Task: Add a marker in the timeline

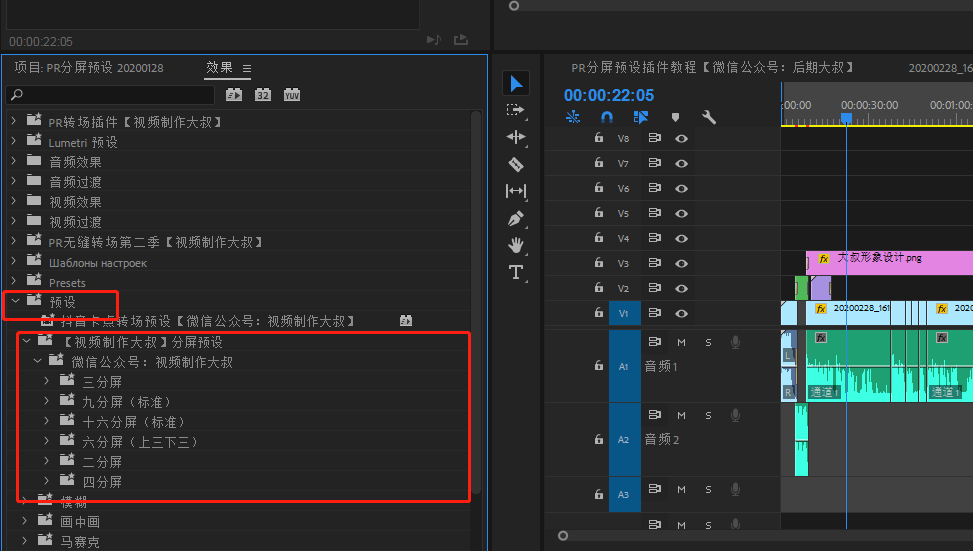Action: [675, 117]
